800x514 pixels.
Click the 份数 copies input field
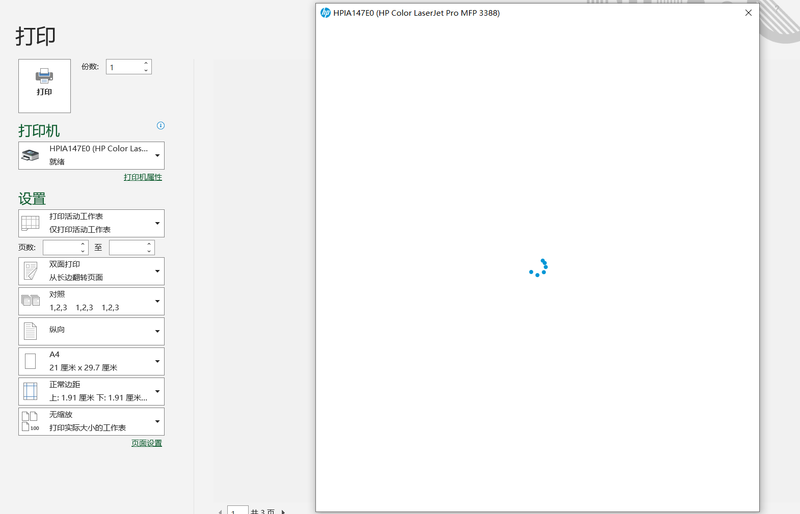point(124,67)
